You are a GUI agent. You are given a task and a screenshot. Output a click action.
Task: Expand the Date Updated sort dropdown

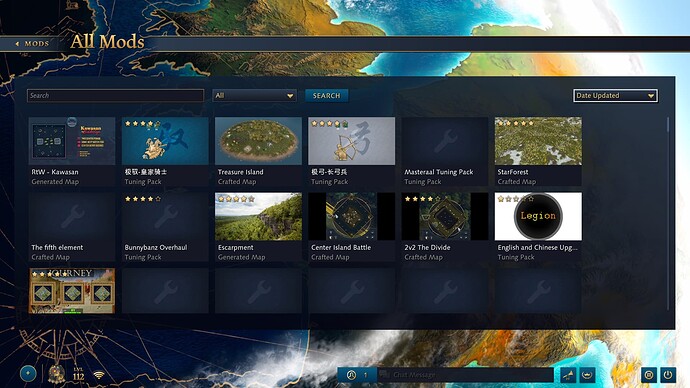(x=615, y=95)
